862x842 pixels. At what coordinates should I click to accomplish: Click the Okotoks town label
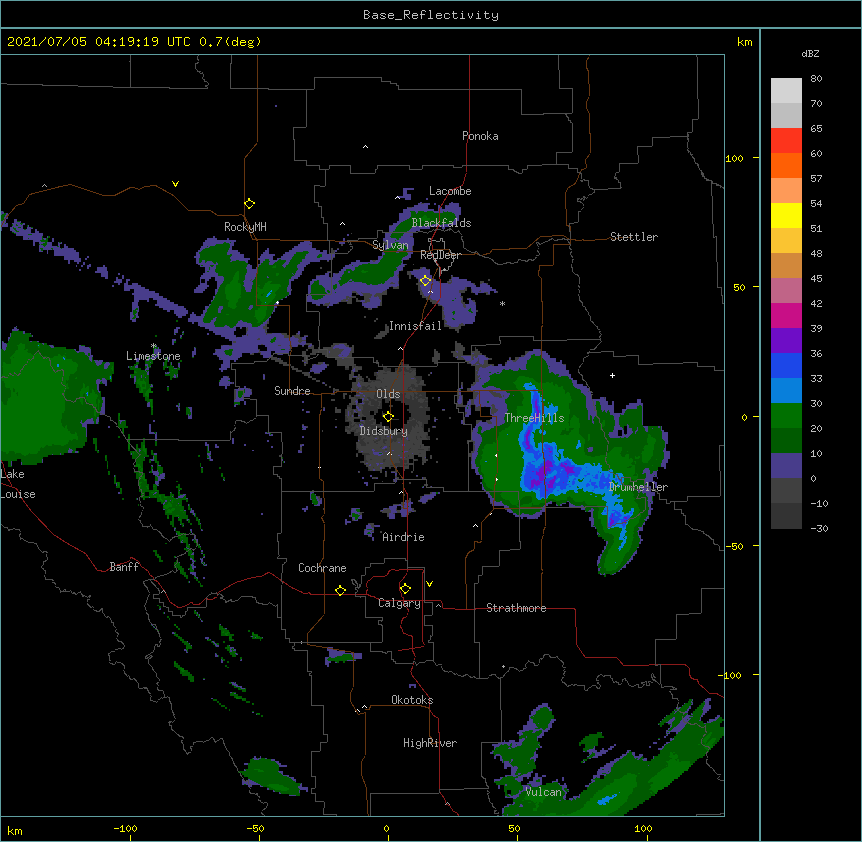[x=412, y=700]
